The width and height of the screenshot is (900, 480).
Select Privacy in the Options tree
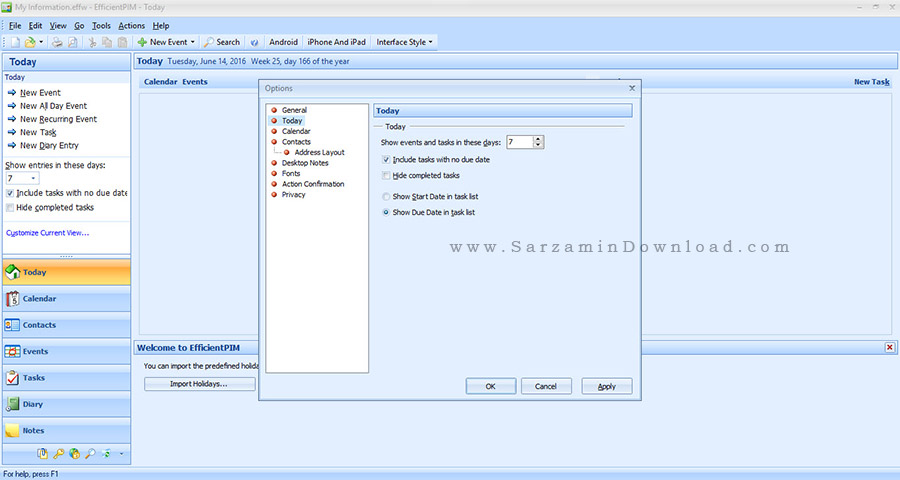[x=293, y=195]
